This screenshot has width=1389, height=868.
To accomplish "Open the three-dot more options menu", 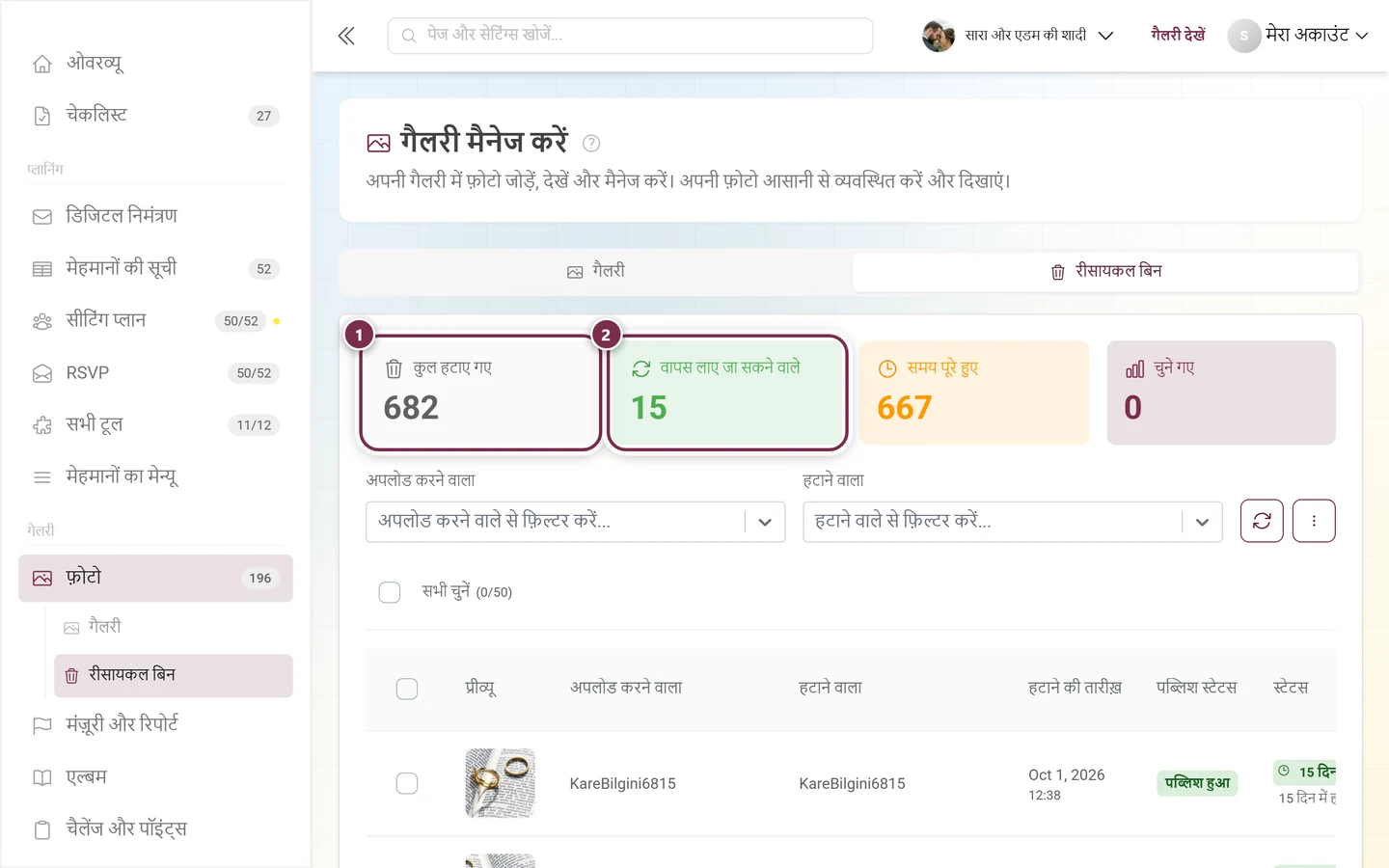I will point(1314,521).
